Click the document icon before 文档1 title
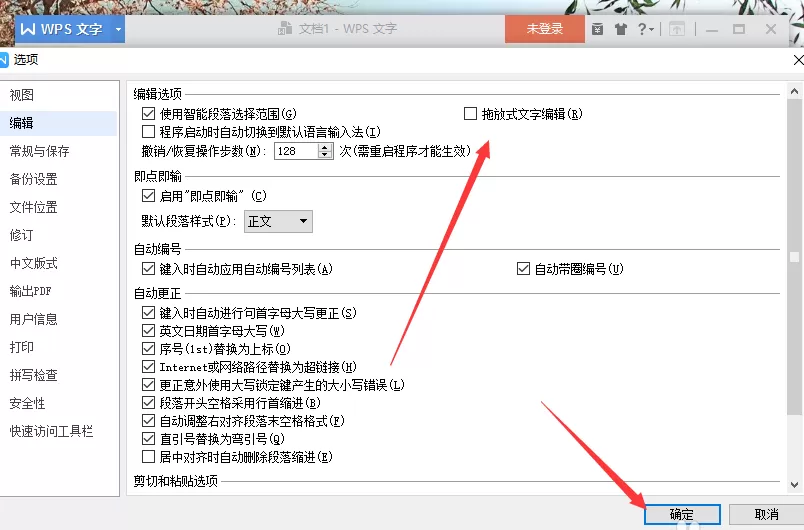The image size is (804, 530). [285, 28]
